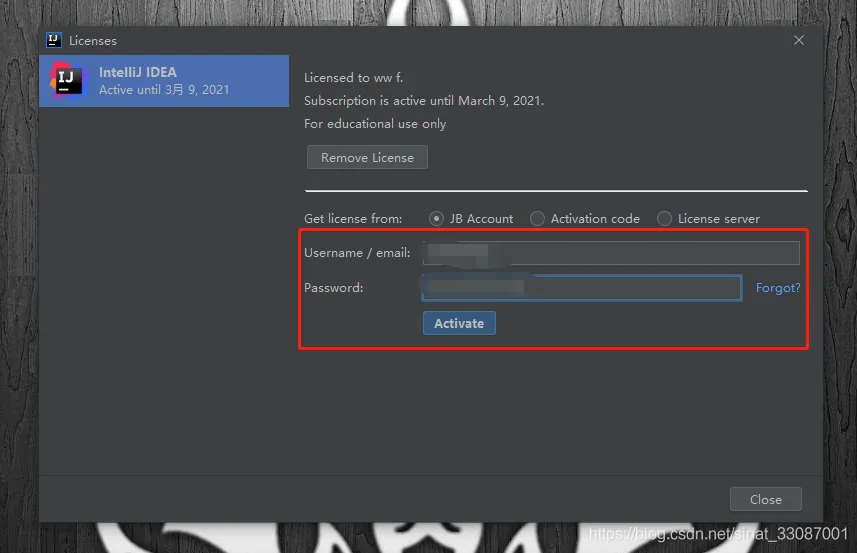Focus the Password input field
The height and width of the screenshot is (553, 857).
point(582,288)
